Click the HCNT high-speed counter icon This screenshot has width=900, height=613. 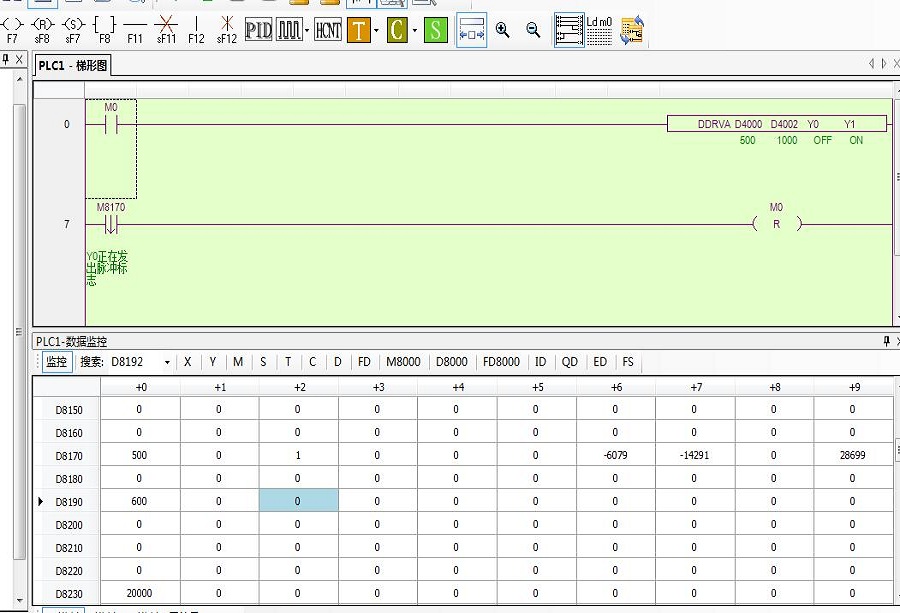pyautogui.click(x=327, y=30)
